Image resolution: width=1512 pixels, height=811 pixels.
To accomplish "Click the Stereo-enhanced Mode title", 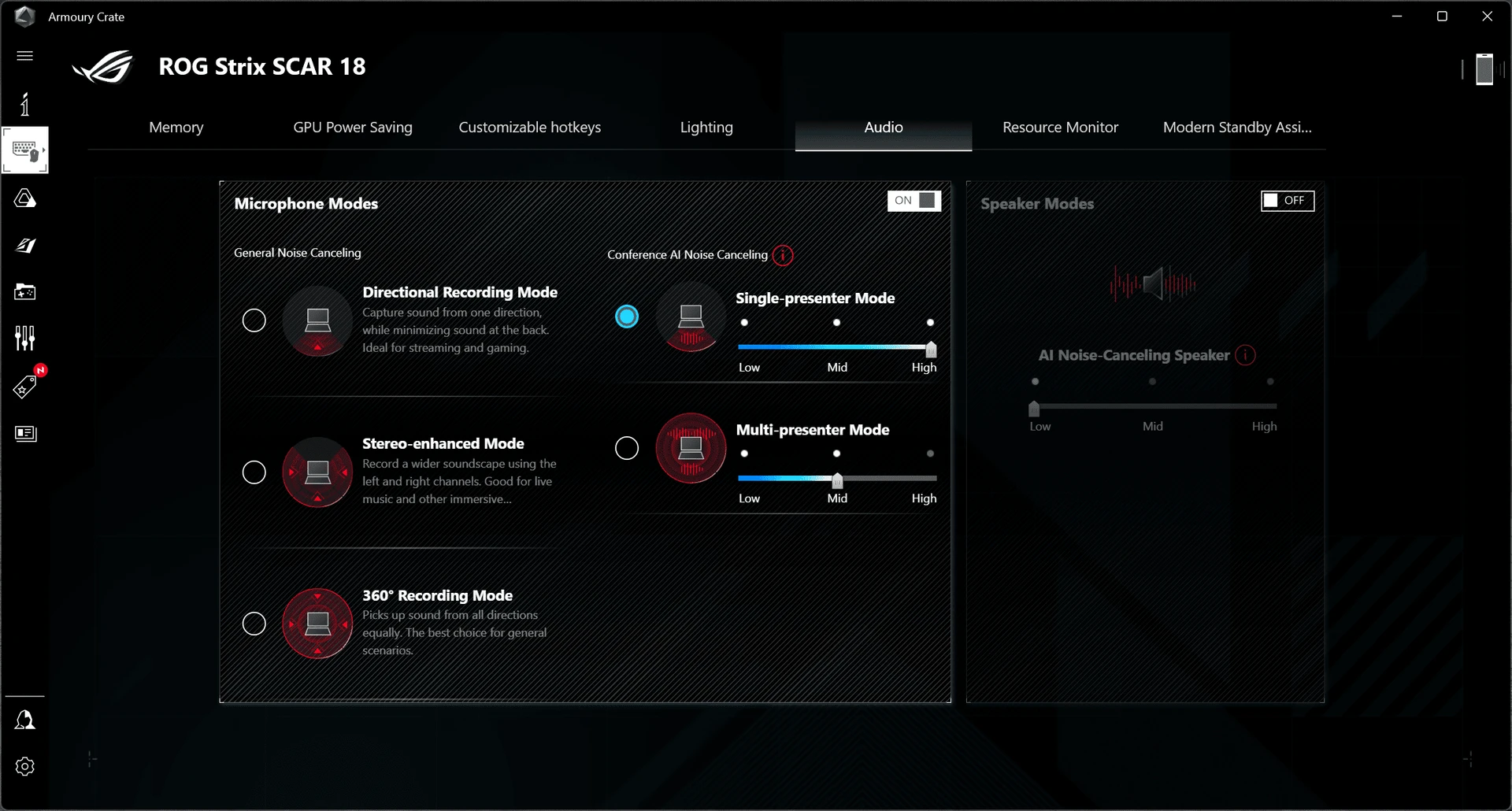I will (443, 444).
